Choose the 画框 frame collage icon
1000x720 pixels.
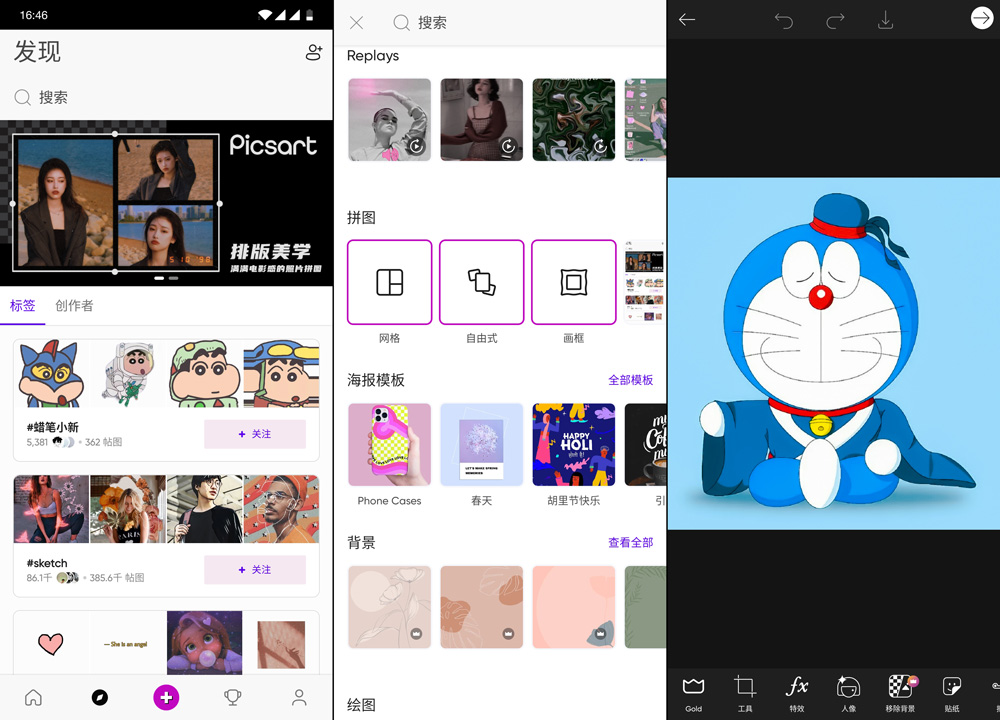tap(573, 282)
